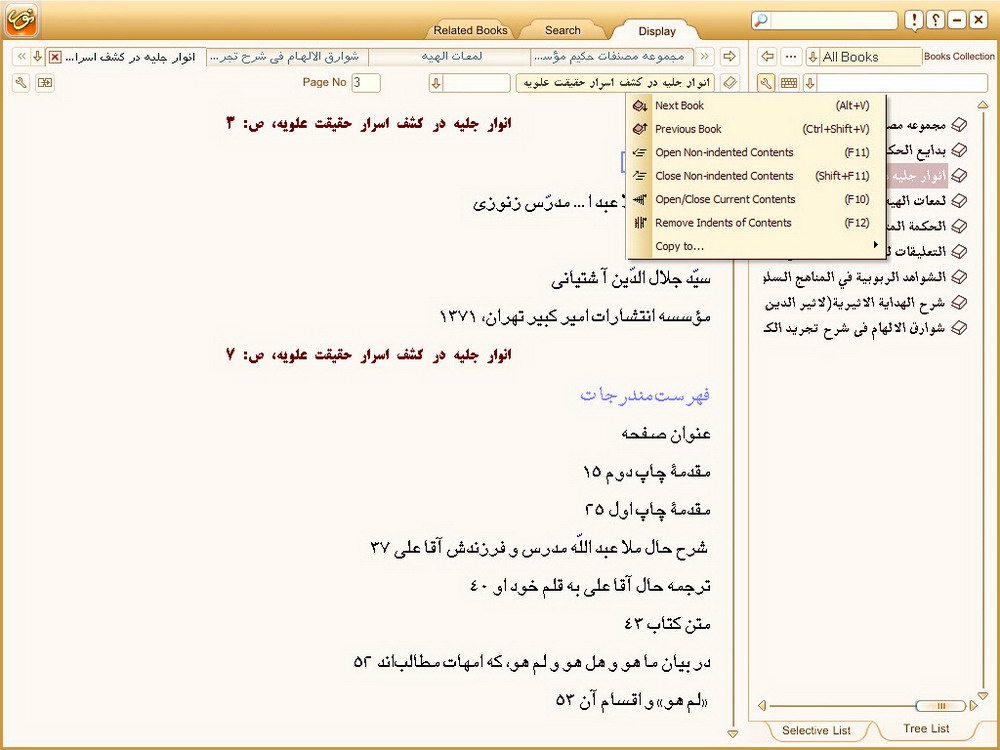Open help with the question mark button
1000x750 pixels.
click(x=935, y=20)
